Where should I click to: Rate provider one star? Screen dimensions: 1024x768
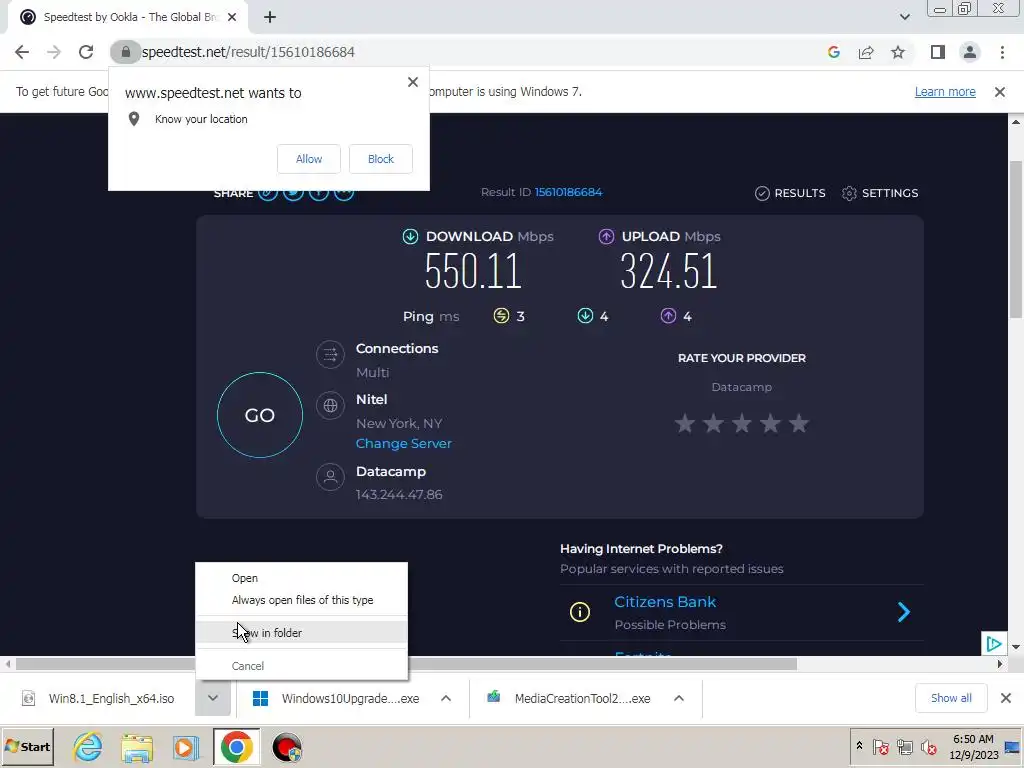685,424
